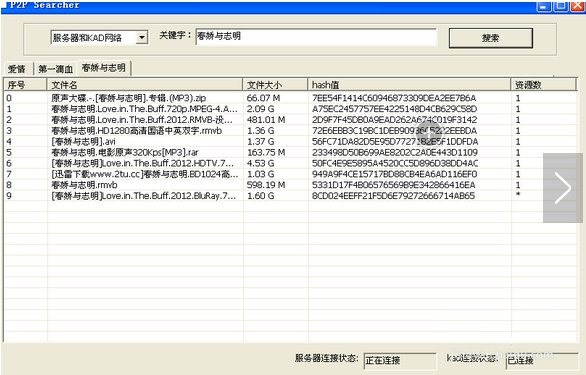Open the 服务器和KAD网络 network dropdown

(x=99, y=37)
